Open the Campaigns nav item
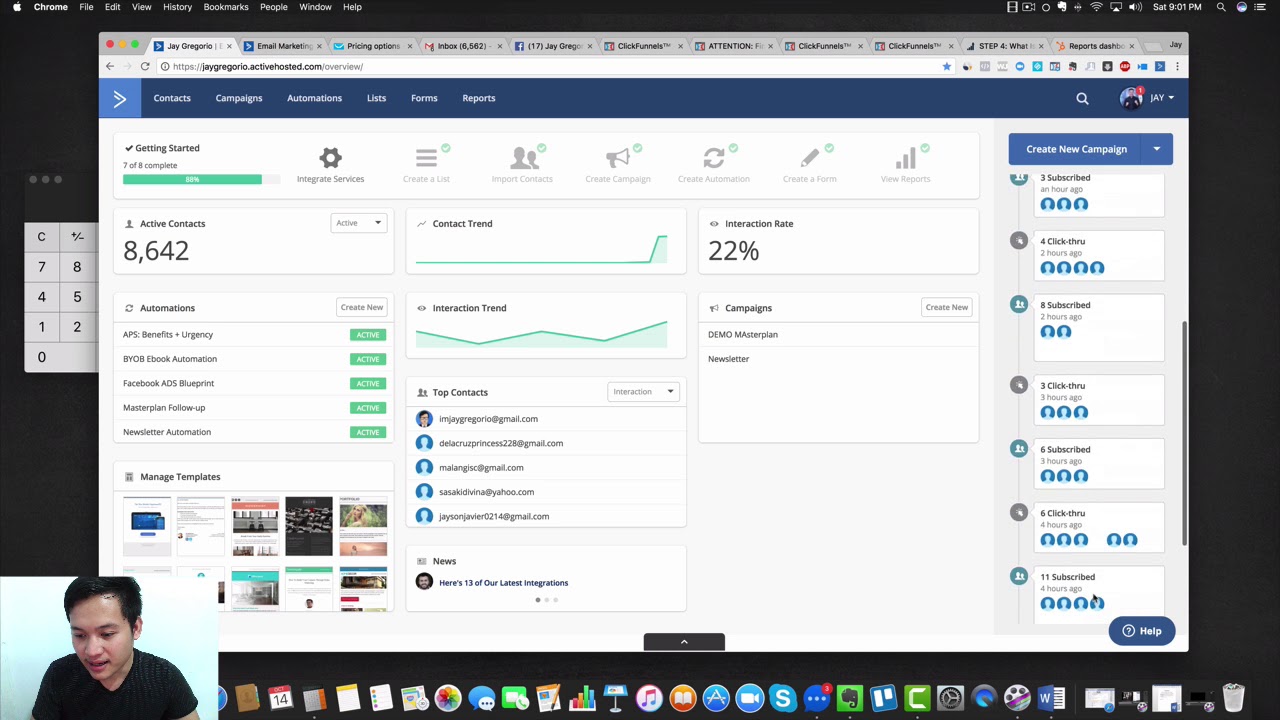The height and width of the screenshot is (720, 1280). [x=239, y=98]
